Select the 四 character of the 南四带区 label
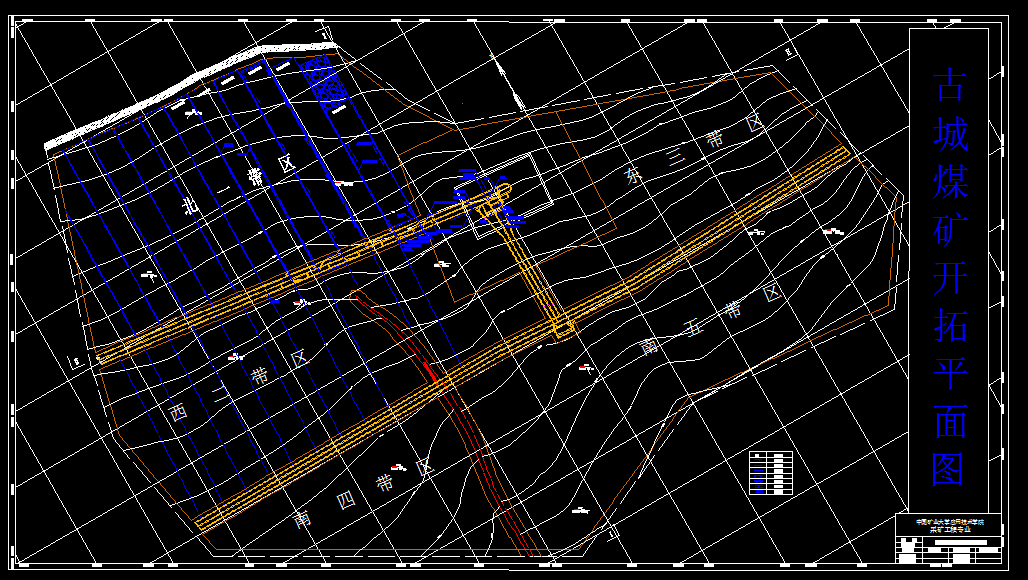The image size is (1028, 580). pyautogui.click(x=344, y=501)
